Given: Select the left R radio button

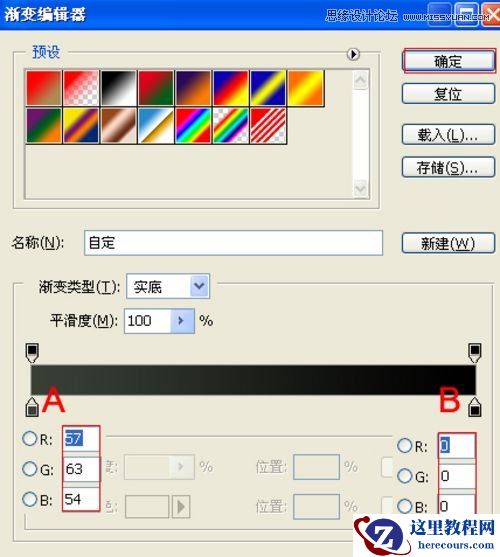Looking at the screenshot, I should (29, 438).
